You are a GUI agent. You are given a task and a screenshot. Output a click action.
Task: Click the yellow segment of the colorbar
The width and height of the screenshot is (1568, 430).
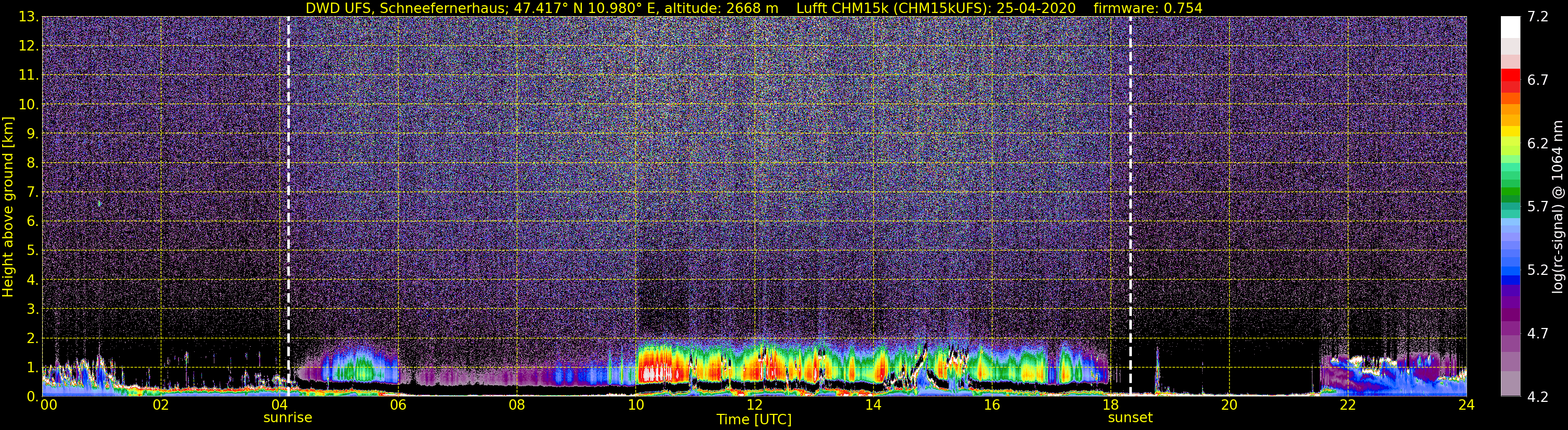pyautogui.click(x=1510, y=131)
